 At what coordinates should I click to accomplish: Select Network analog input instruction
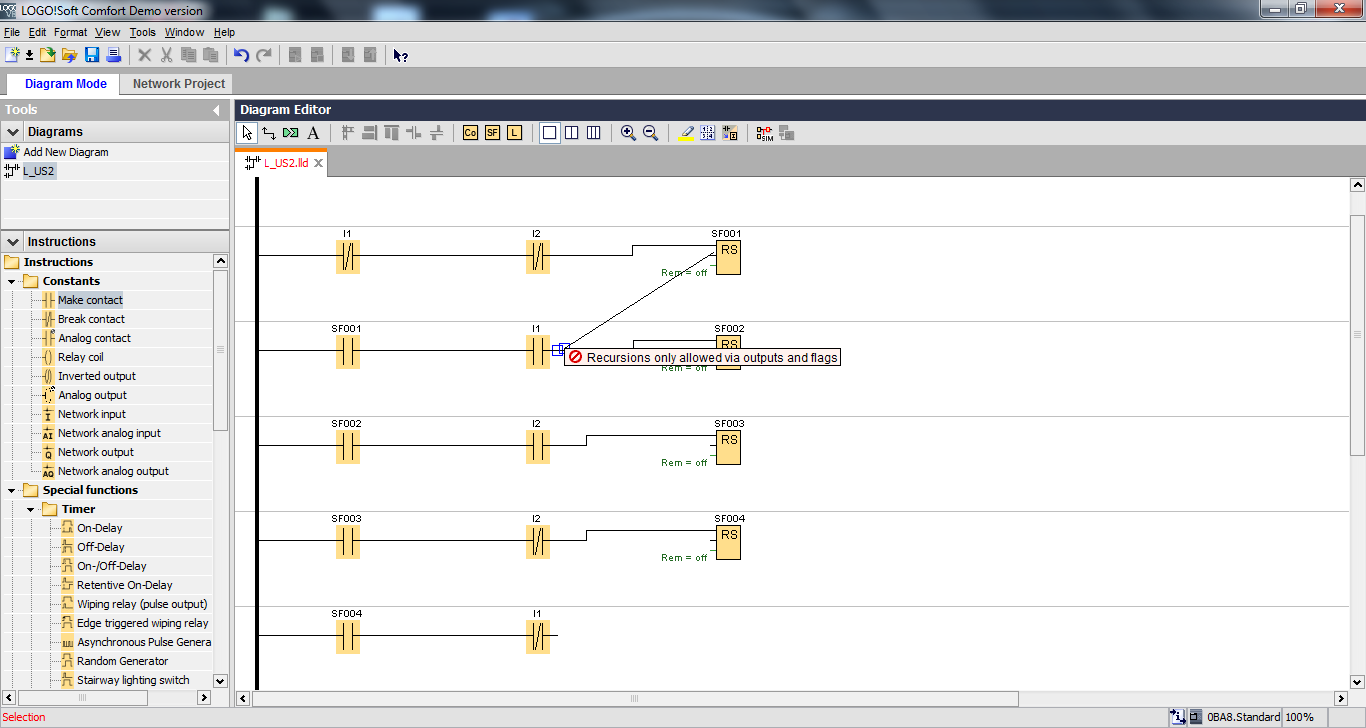[109, 433]
